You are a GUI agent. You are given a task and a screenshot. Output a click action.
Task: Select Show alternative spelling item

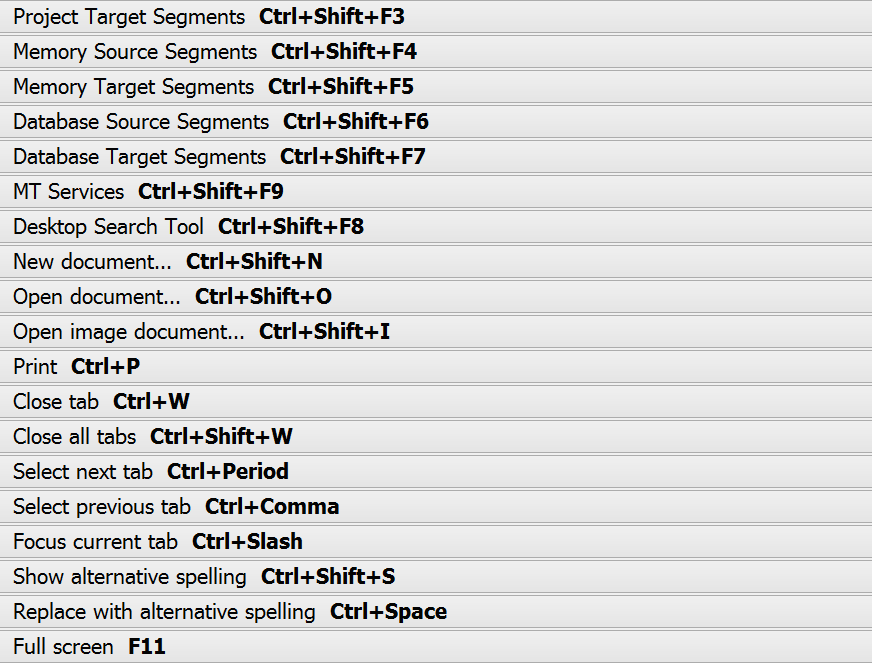pos(130,577)
